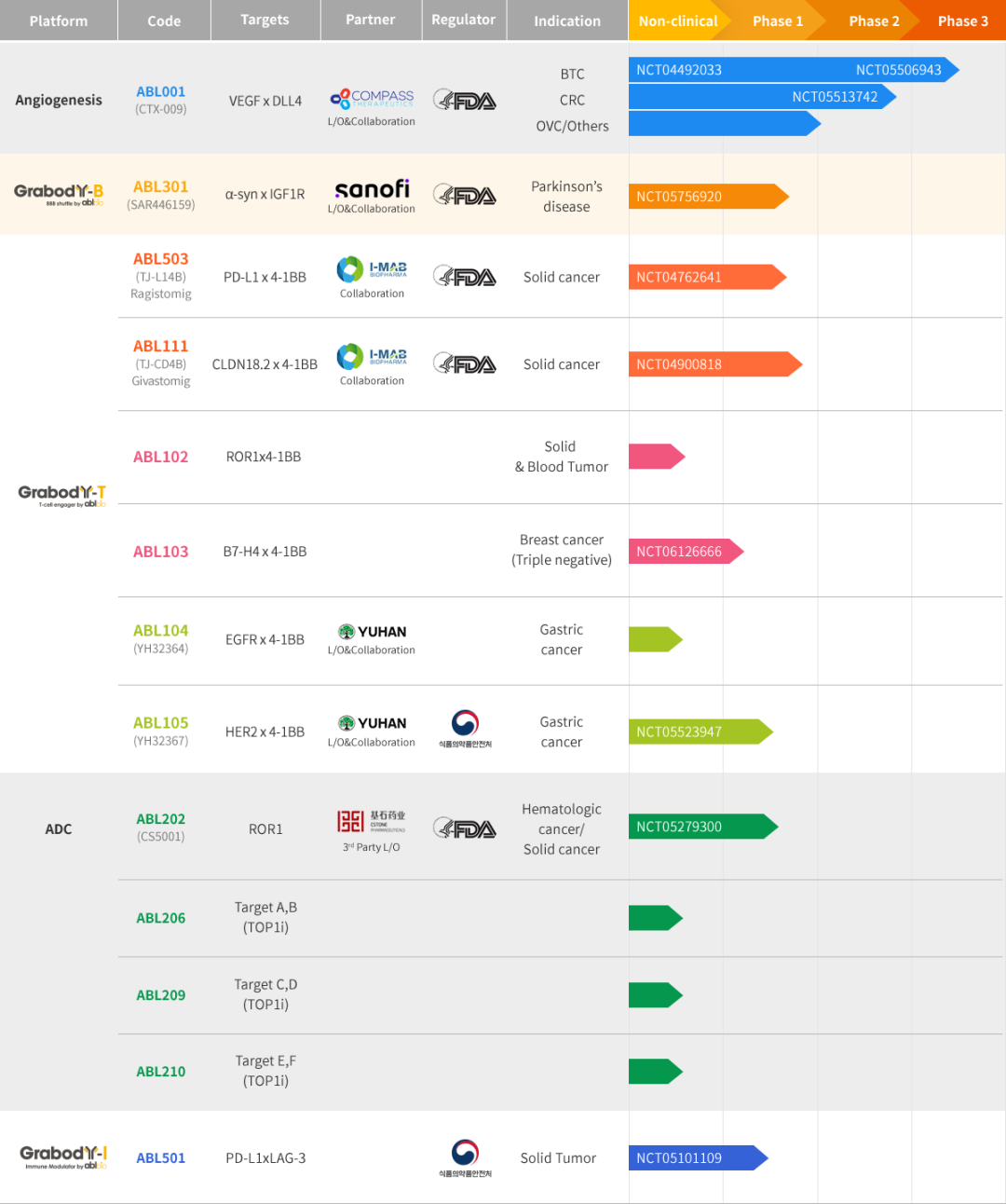
Task: Click the FDA icon beside ABL111
Action: coord(464,363)
